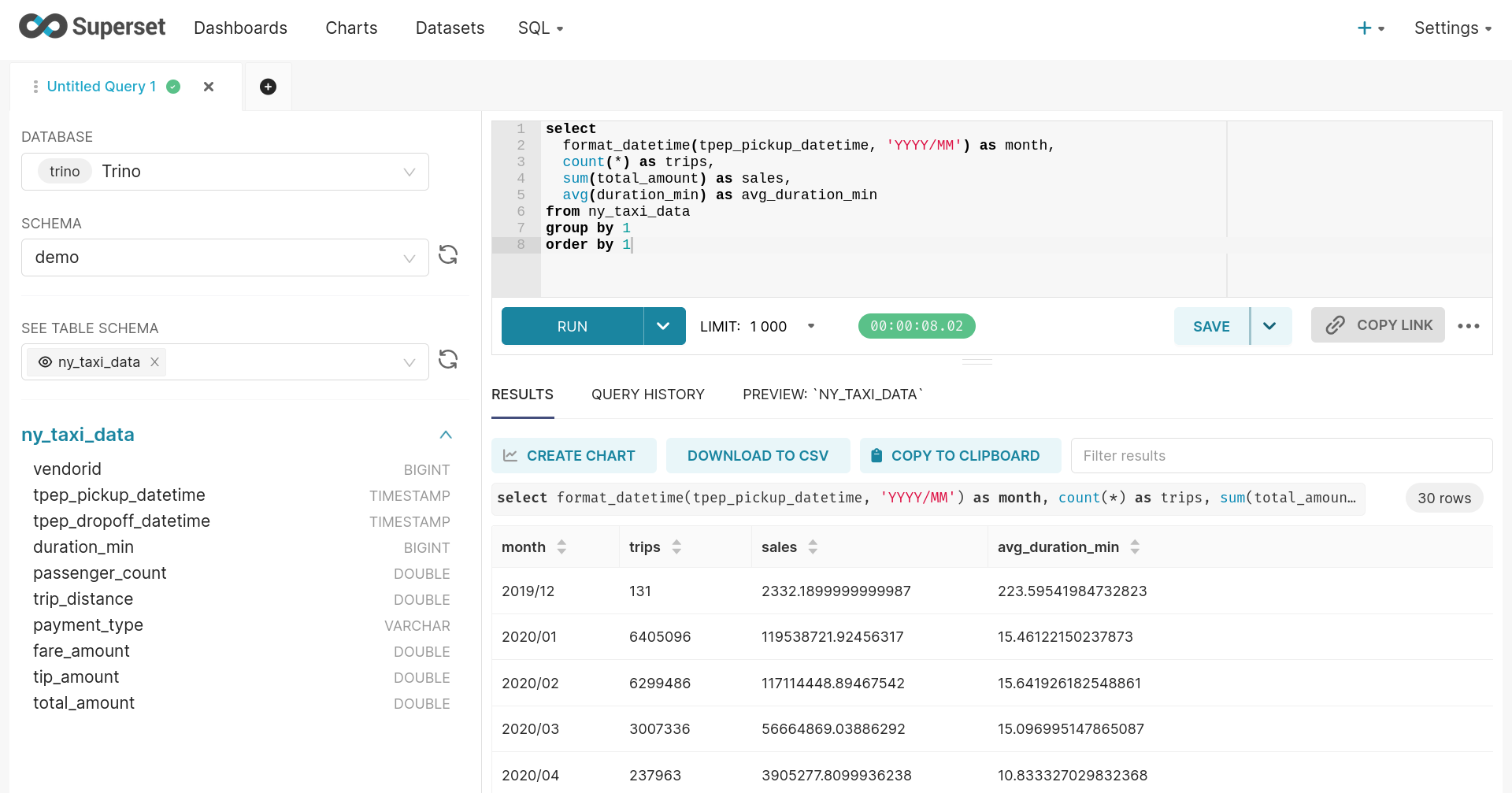The height and width of the screenshot is (793, 1512).
Task: Refresh the schema list
Action: [x=448, y=254]
